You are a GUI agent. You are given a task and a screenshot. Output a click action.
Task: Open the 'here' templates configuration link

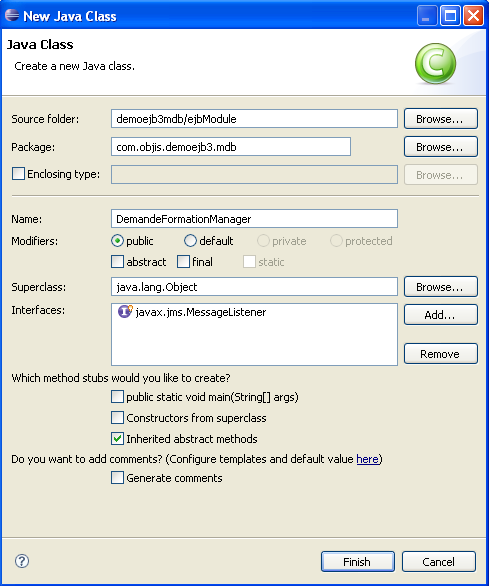(x=367, y=459)
